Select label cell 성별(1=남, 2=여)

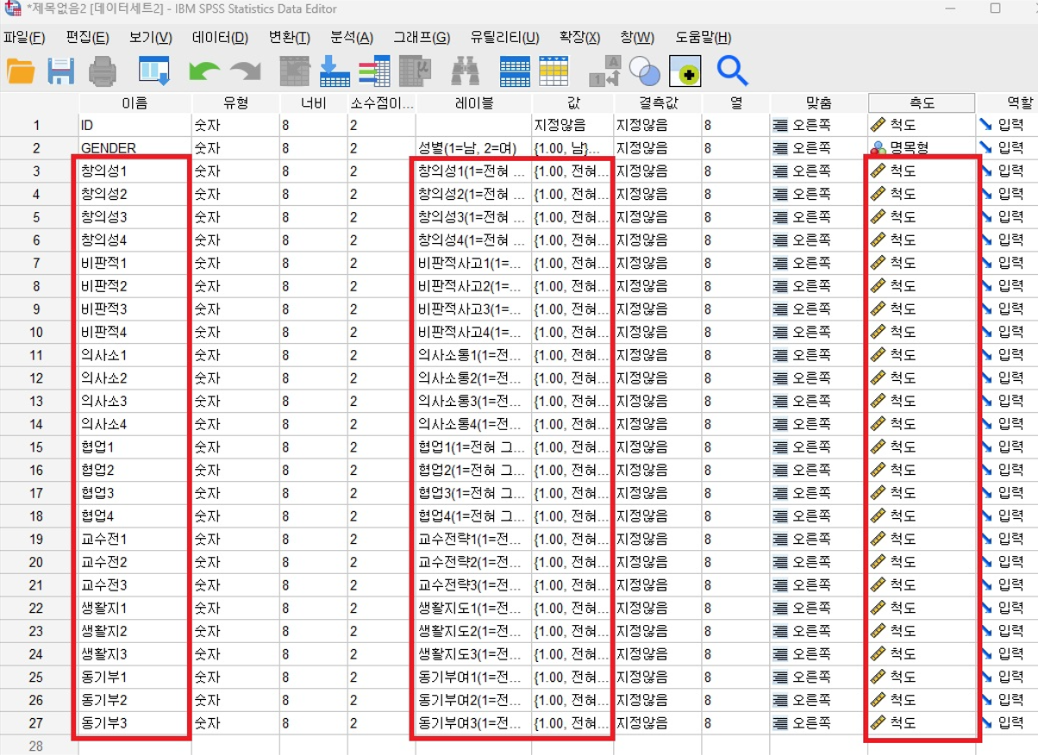[473, 148]
